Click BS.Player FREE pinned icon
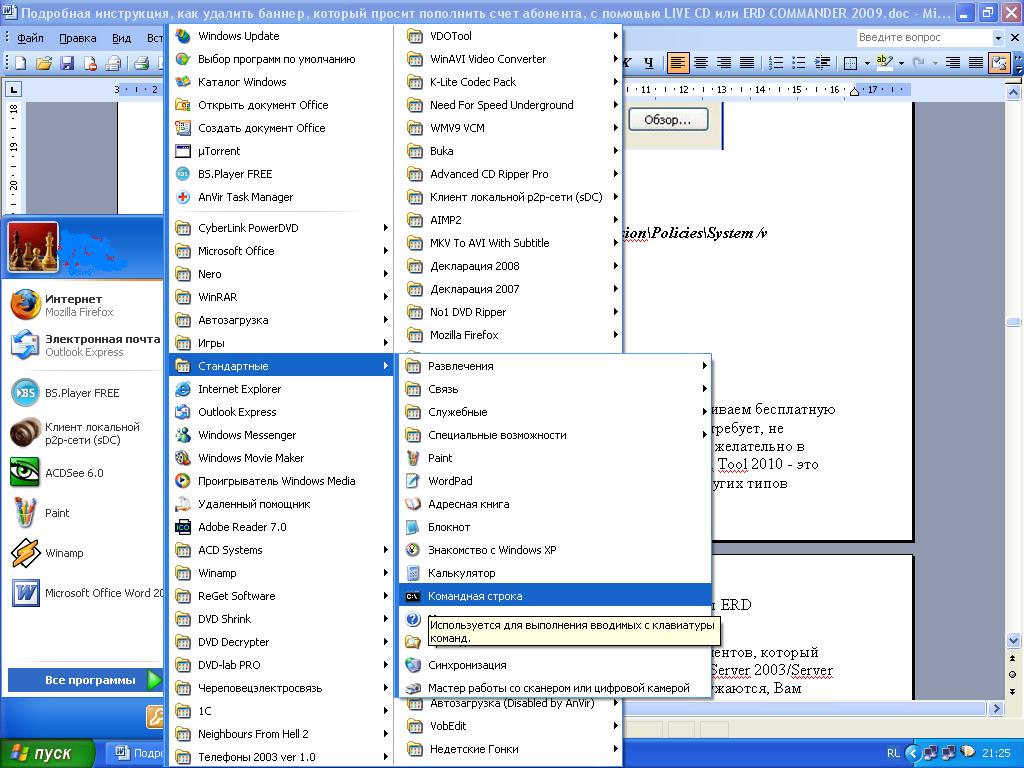 tap(25, 392)
